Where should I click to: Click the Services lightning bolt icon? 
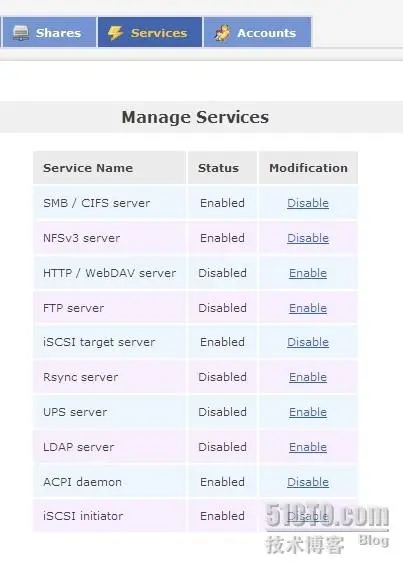click(x=116, y=33)
